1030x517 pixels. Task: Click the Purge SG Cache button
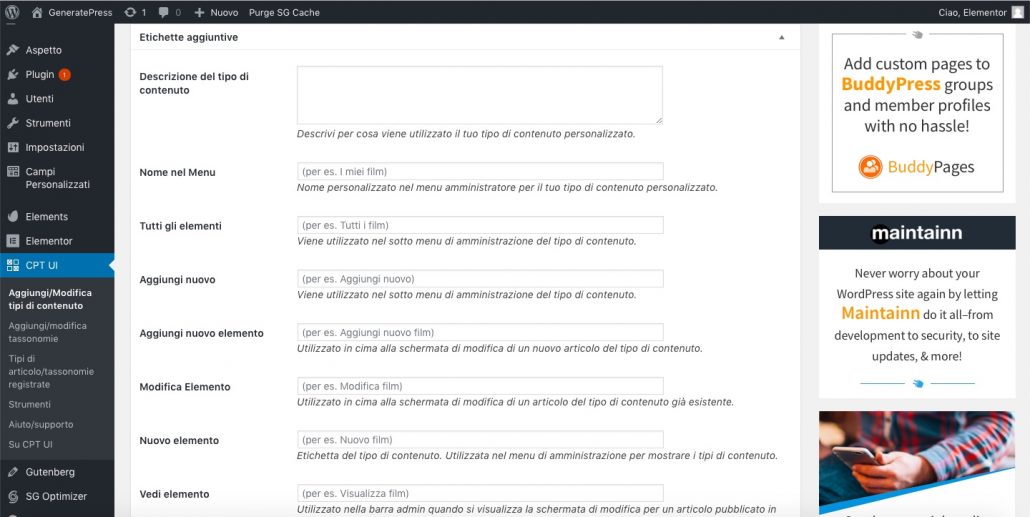tap(285, 12)
